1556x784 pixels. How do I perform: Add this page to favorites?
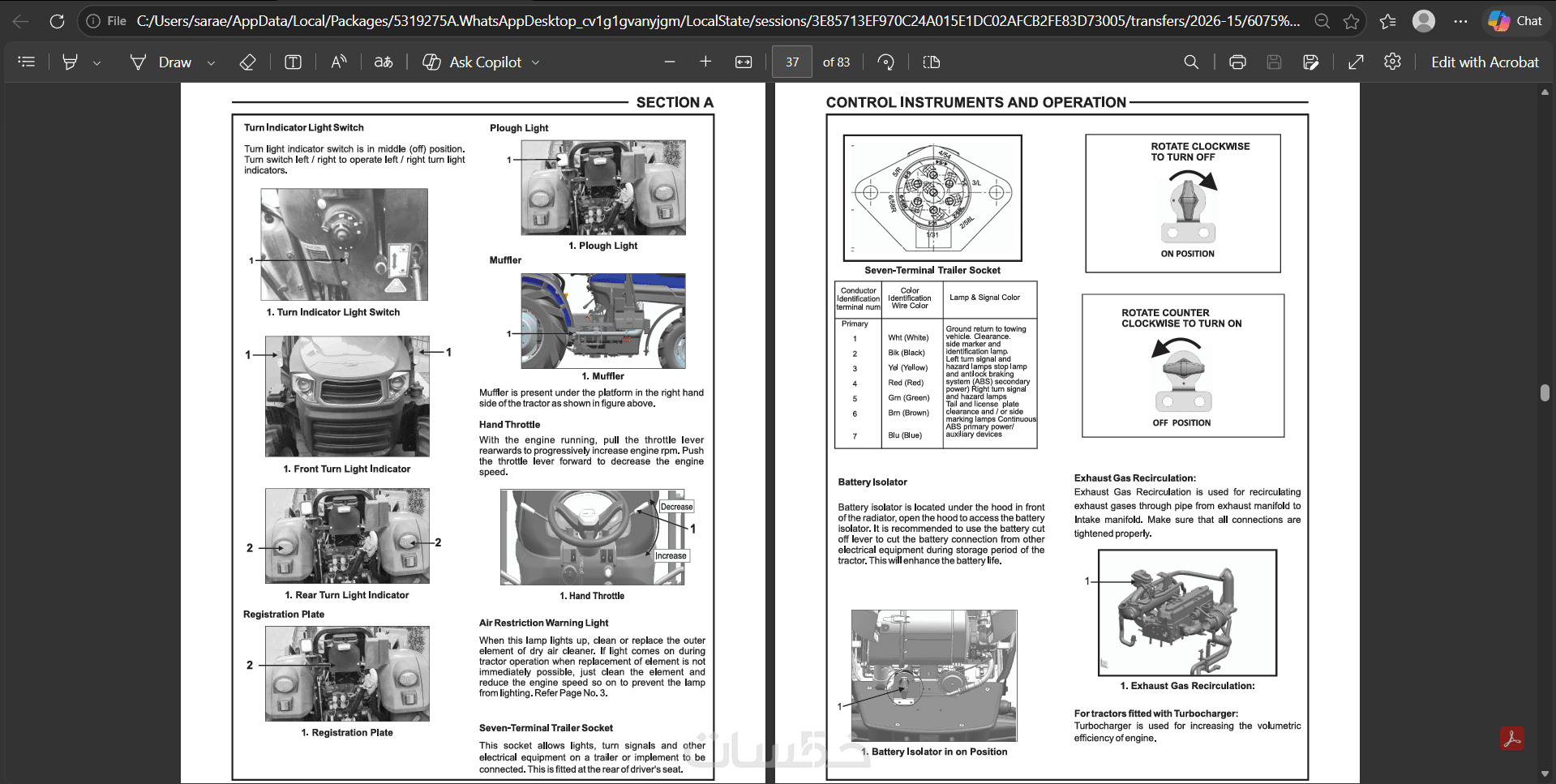(1351, 21)
